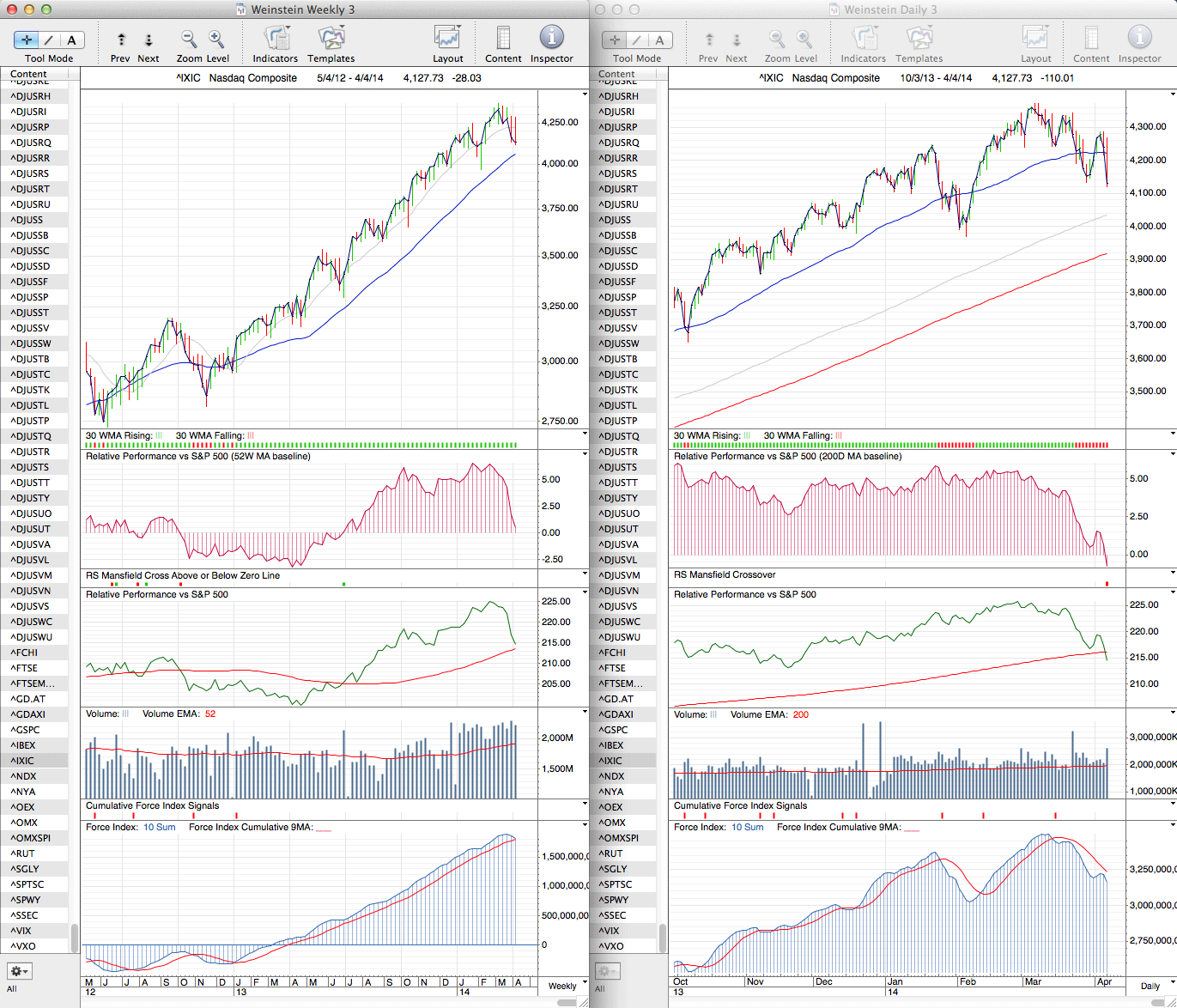Go to previous symbol with Prev arrow

[121, 40]
